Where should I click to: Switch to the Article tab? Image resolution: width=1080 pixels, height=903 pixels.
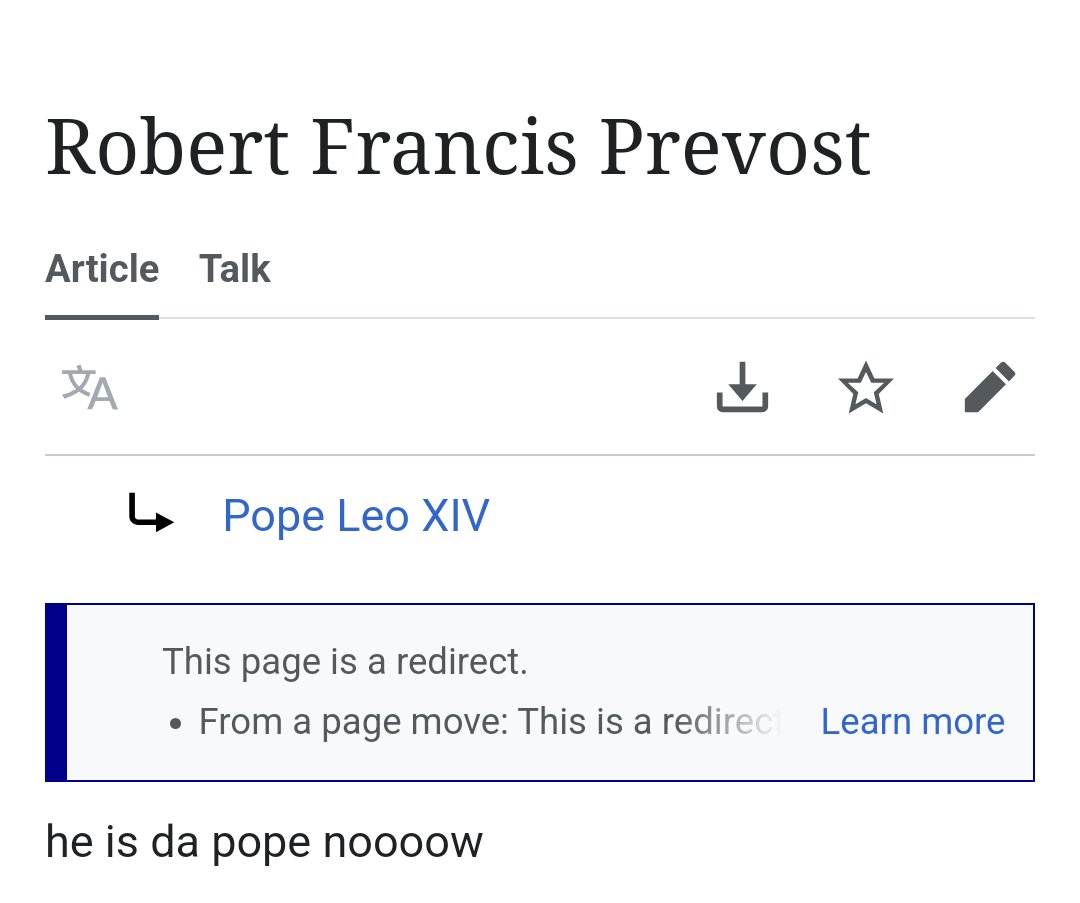tap(102, 269)
